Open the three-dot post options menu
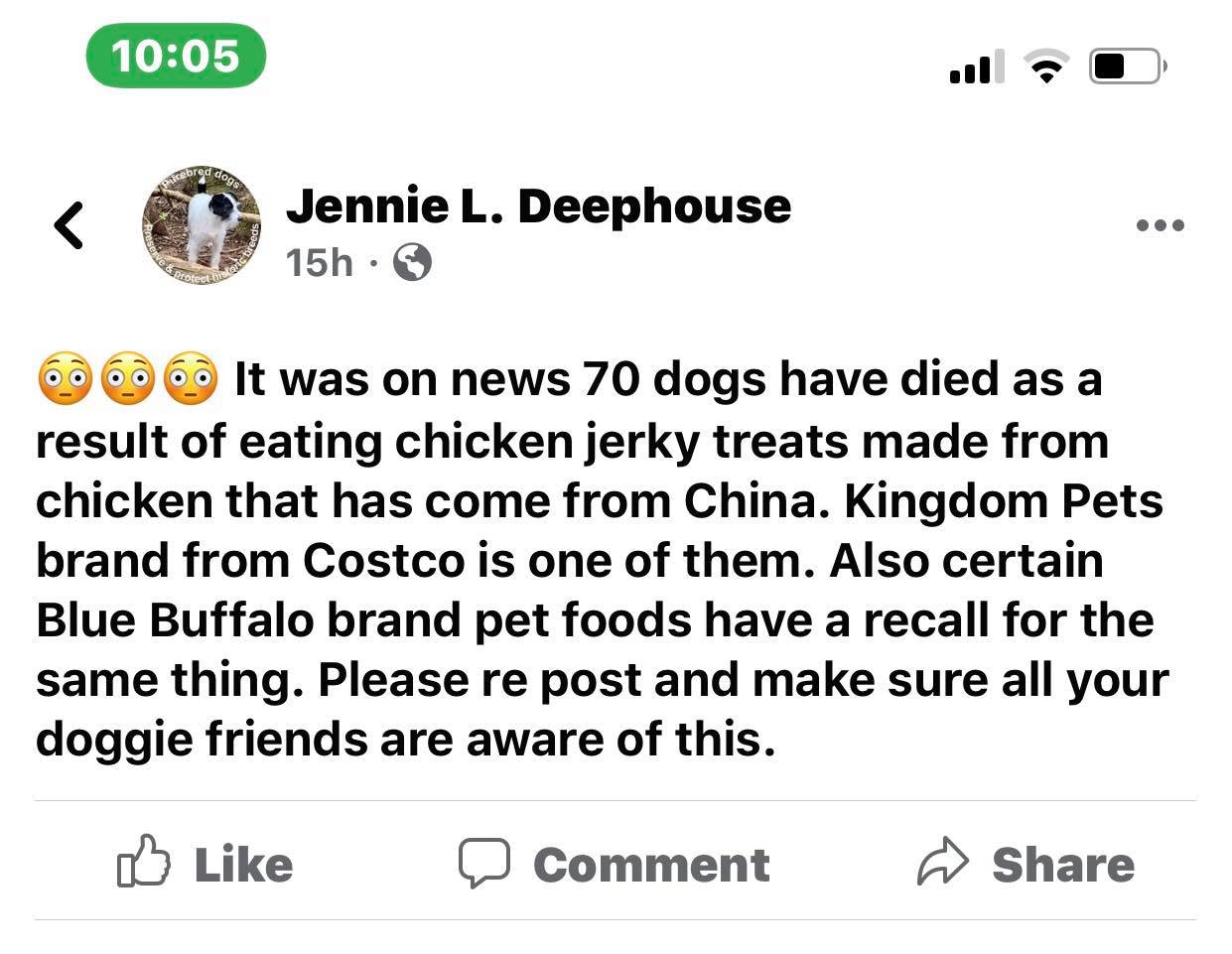Image resolution: width=1232 pixels, height=954 pixels. coord(1160,225)
